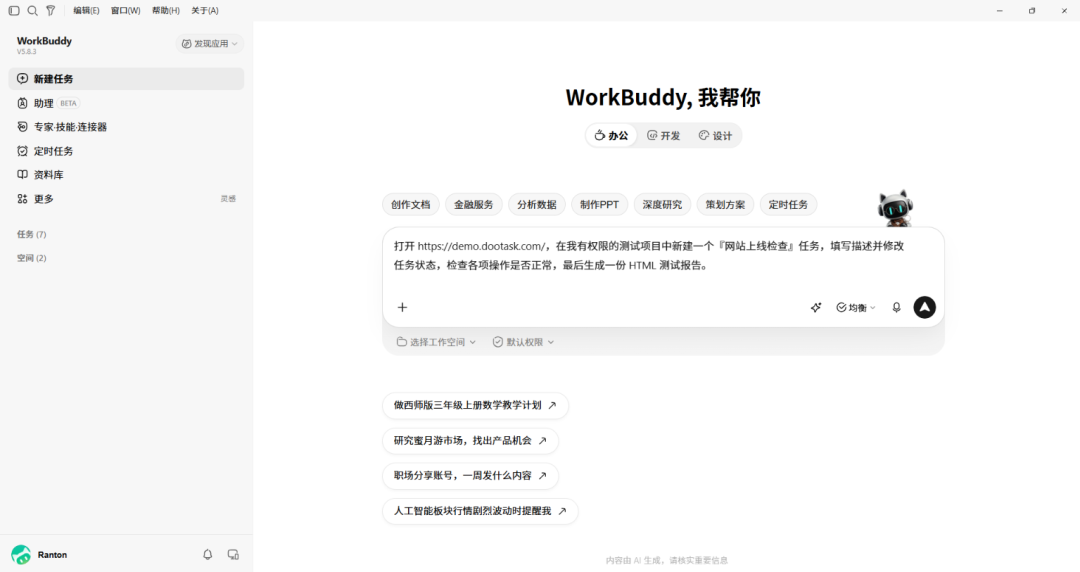The image size is (1080, 572).
Task: Select 新建任务 in the sidebar
Action: [x=126, y=79]
